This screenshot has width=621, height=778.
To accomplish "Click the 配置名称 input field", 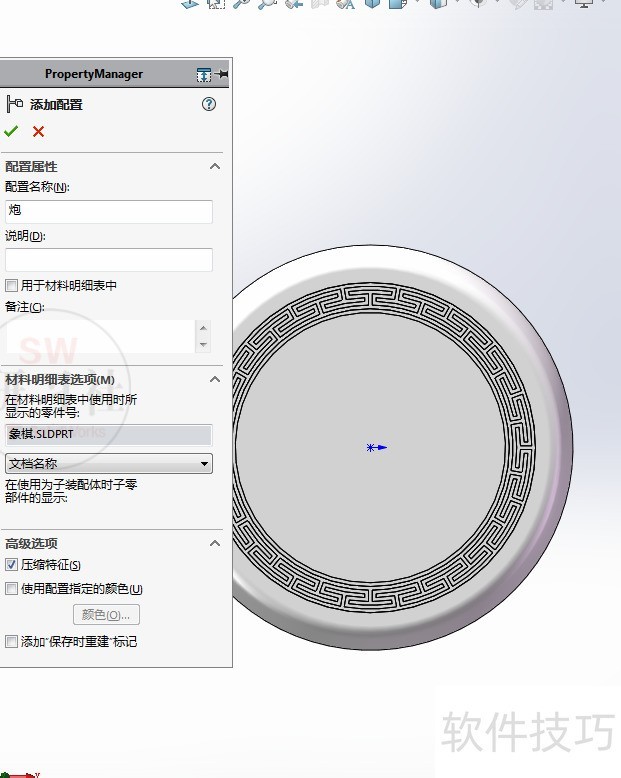I will tap(109, 211).
